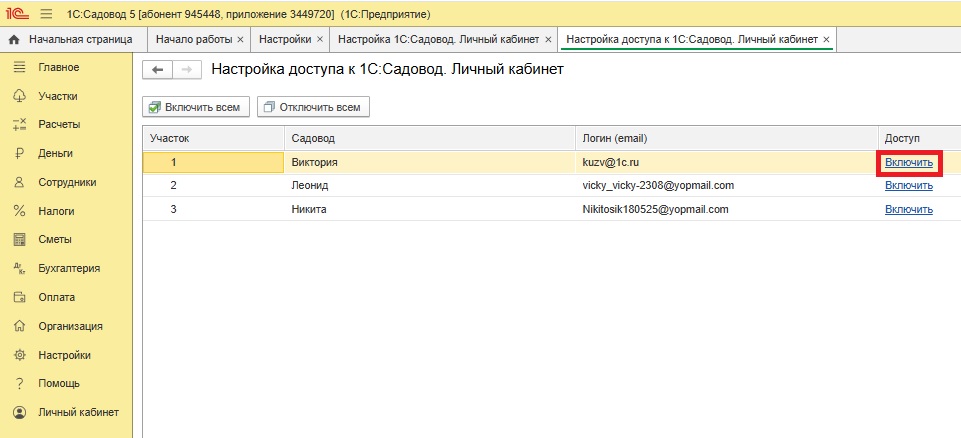Open the Налоги section
Viewport: 961px width, 438px height.
pyautogui.click(x=56, y=211)
